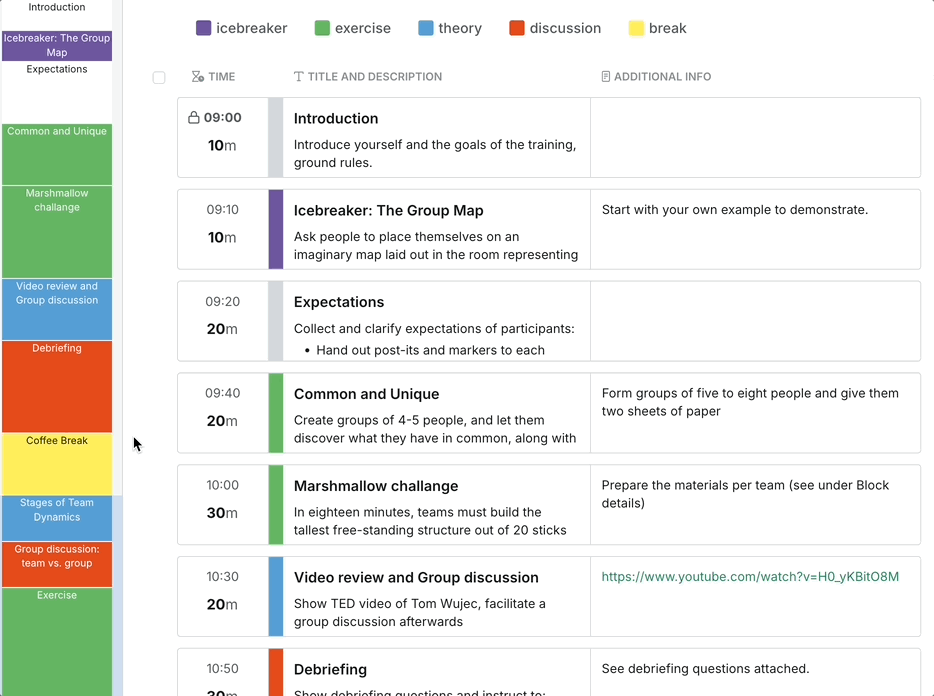
Task: Select the Stages of Team Dynamics sidebar block
Action: (57, 517)
